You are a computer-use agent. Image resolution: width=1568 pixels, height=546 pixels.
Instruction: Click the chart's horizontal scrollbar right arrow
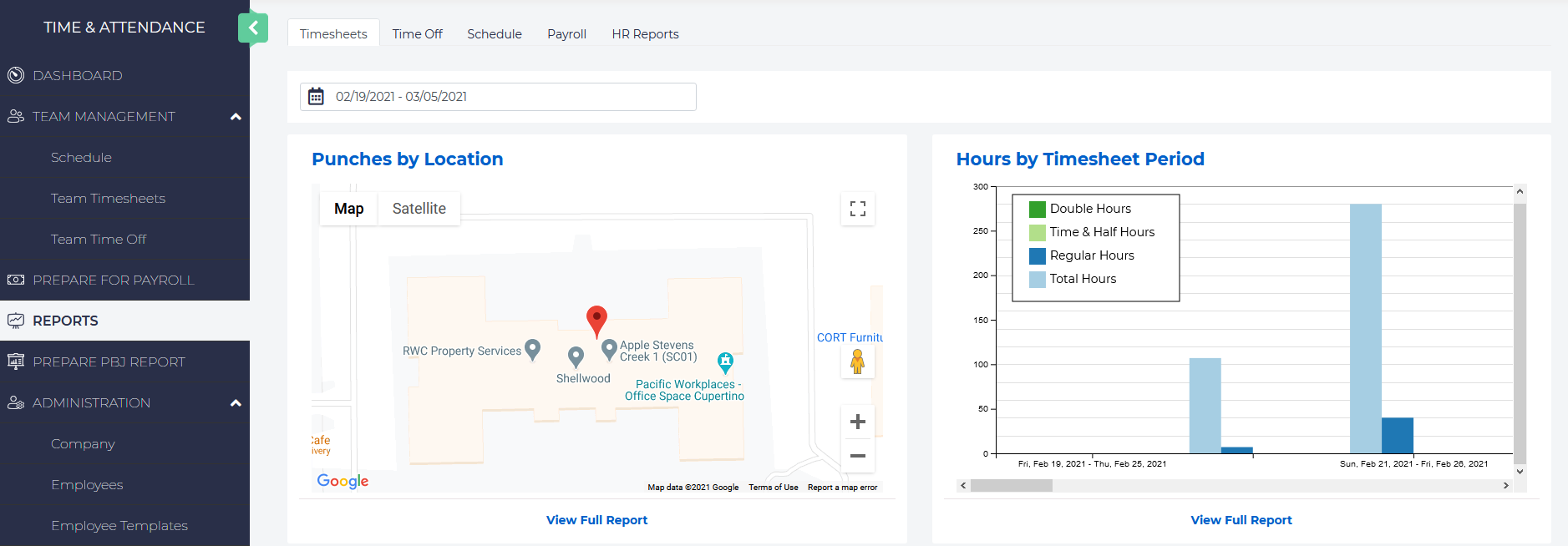point(1506,486)
